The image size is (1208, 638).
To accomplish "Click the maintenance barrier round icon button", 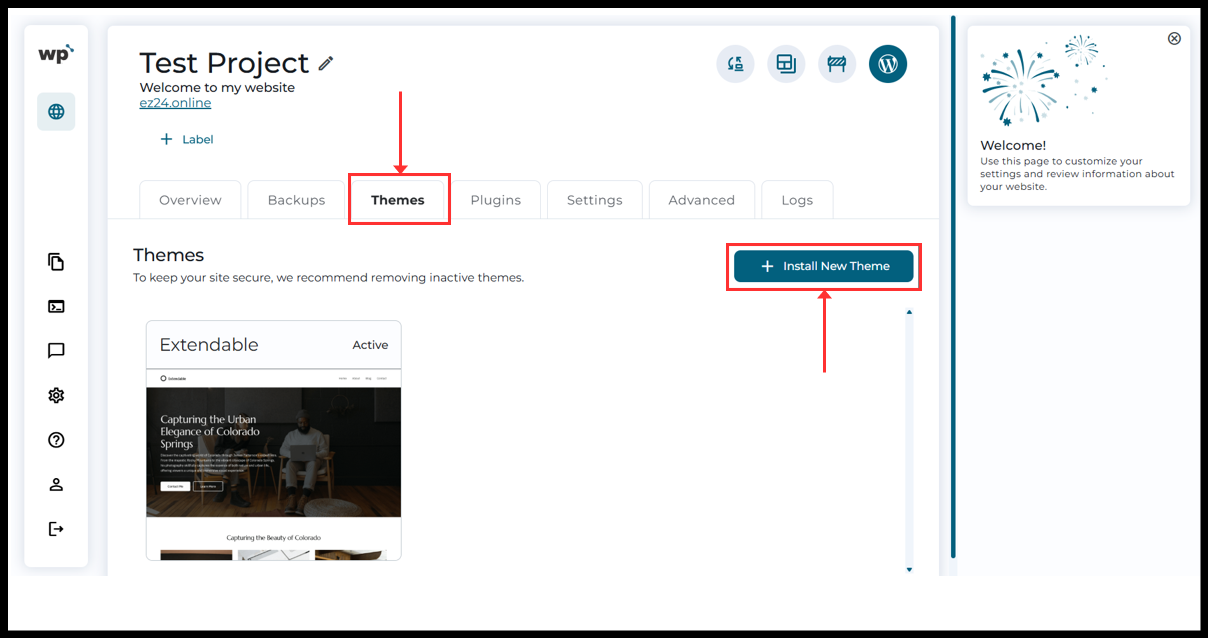I will tap(837, 64).
